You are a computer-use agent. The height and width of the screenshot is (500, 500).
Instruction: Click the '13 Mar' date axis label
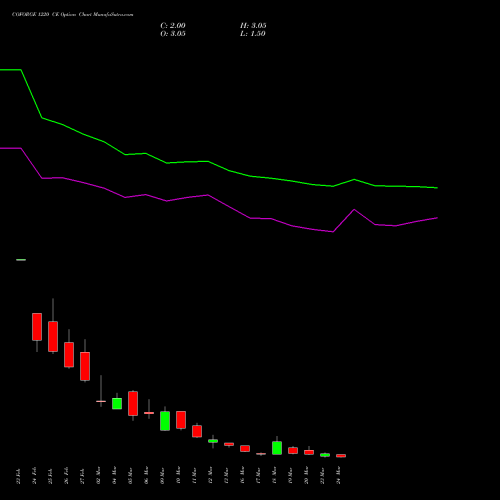[227, 475]
